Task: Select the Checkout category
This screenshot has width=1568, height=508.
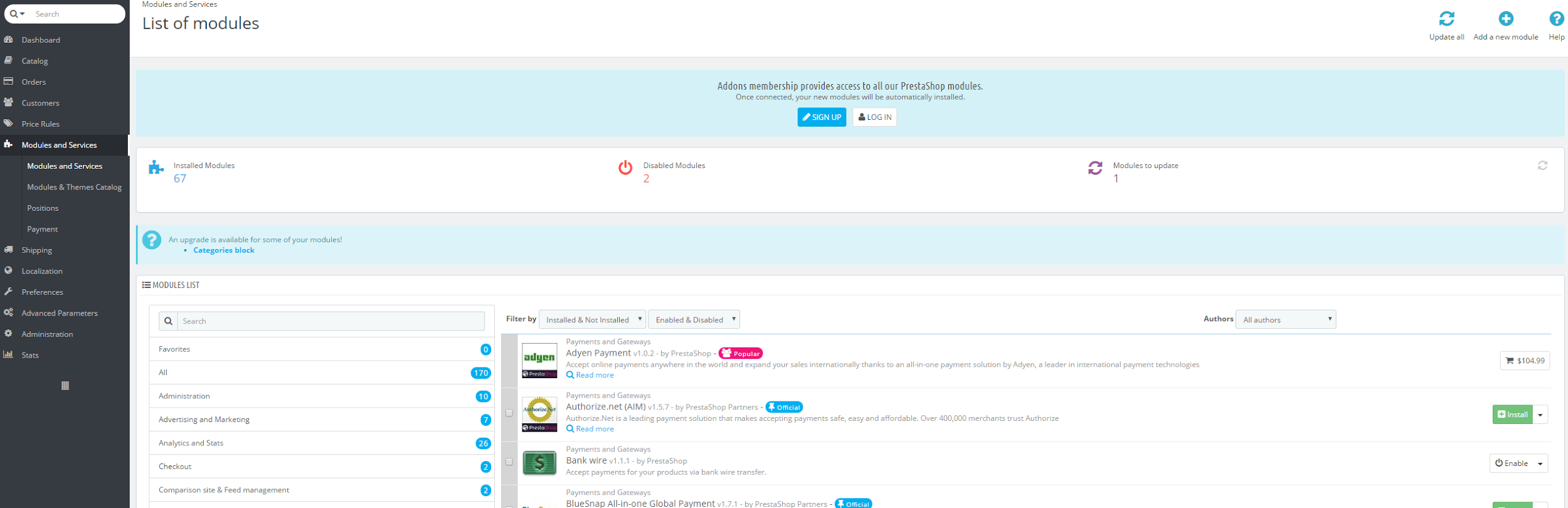Action: click(322, 467)
